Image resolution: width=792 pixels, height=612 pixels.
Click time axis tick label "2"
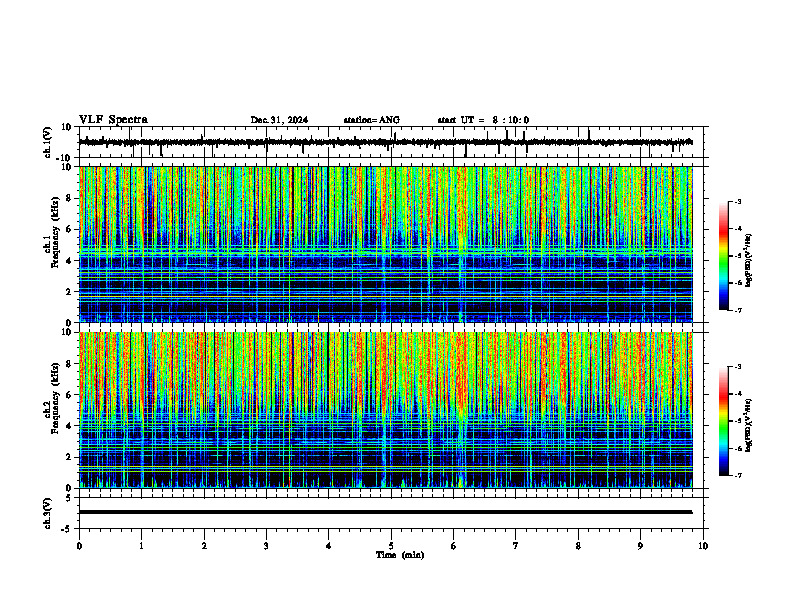[204, 546]
